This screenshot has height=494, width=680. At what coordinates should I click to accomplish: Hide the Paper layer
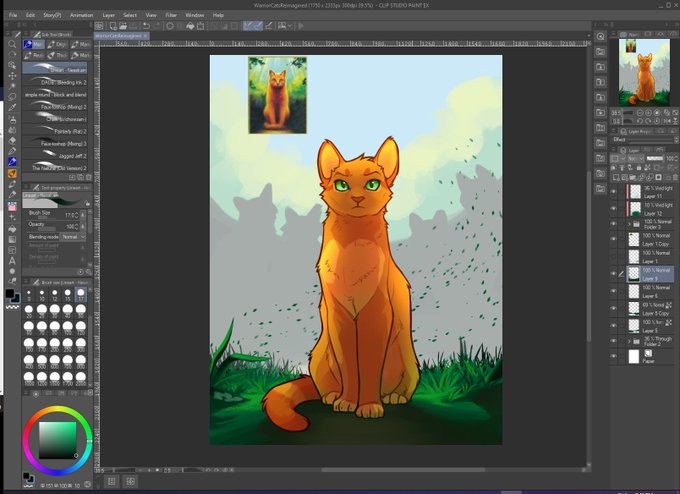pyautogui.click(x=613, y=356)
